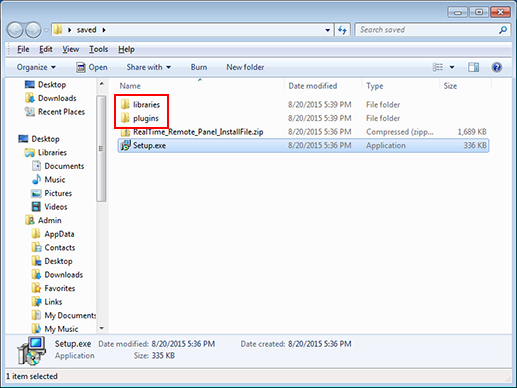This screenshot has height=388, width=517.
Task: Select the 'libraries' folder
Action: click(140, 105)
